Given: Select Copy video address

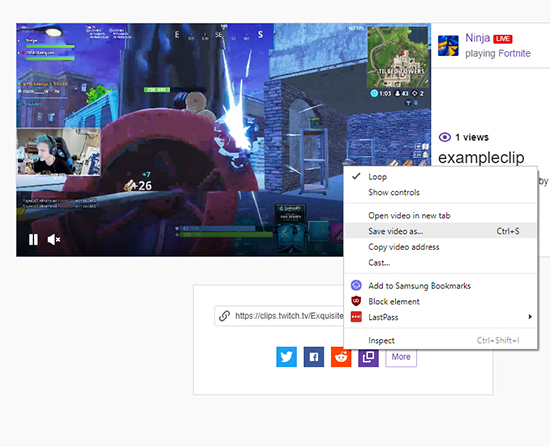Looking at the screenshot, I should pos(404,247).
